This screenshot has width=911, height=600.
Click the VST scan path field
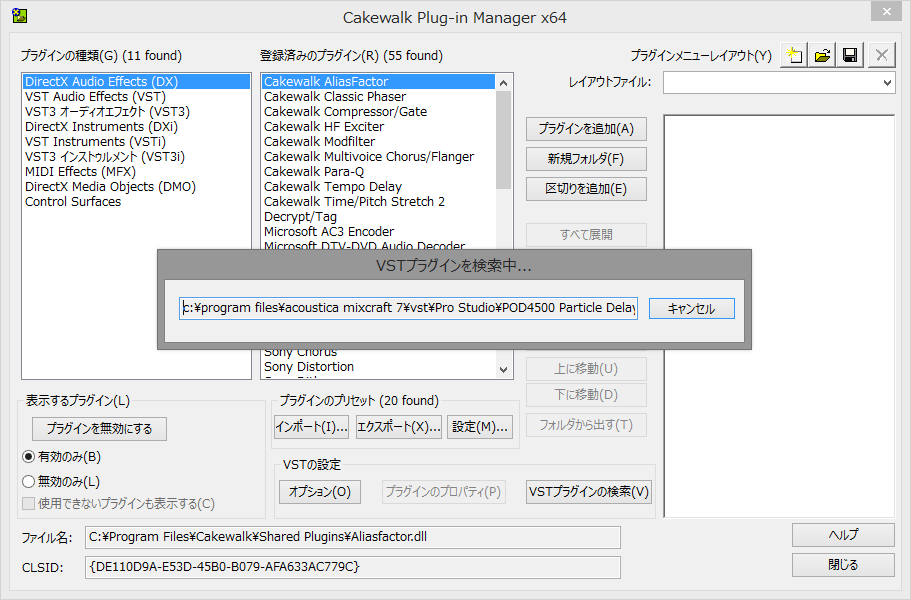[408, 308]
